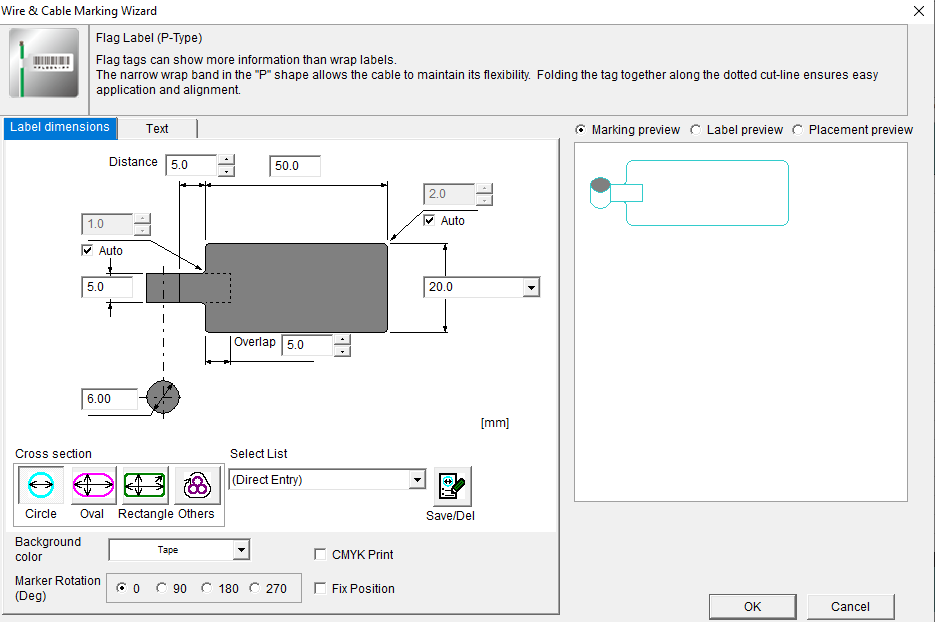Select Label preview radio button

696,130
